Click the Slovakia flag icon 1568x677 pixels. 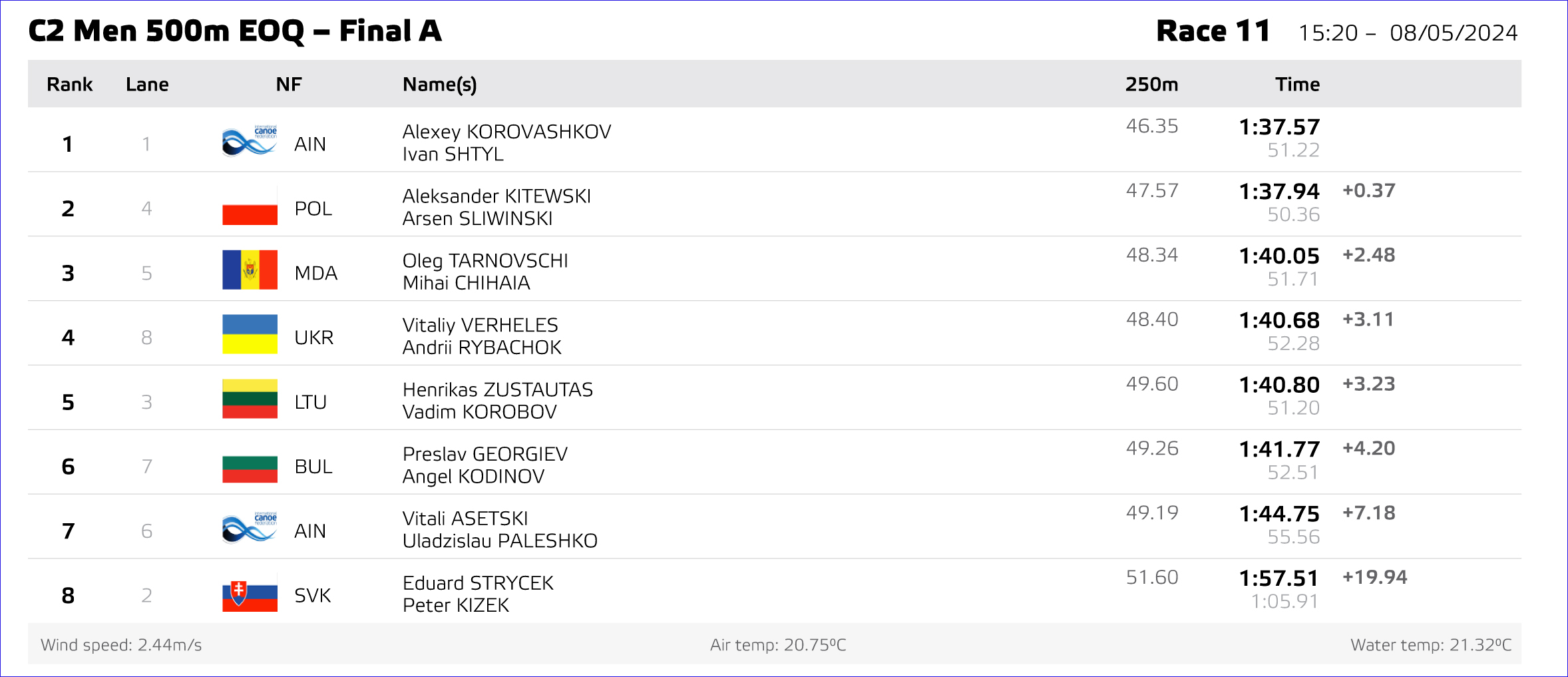tap(250, 594)
